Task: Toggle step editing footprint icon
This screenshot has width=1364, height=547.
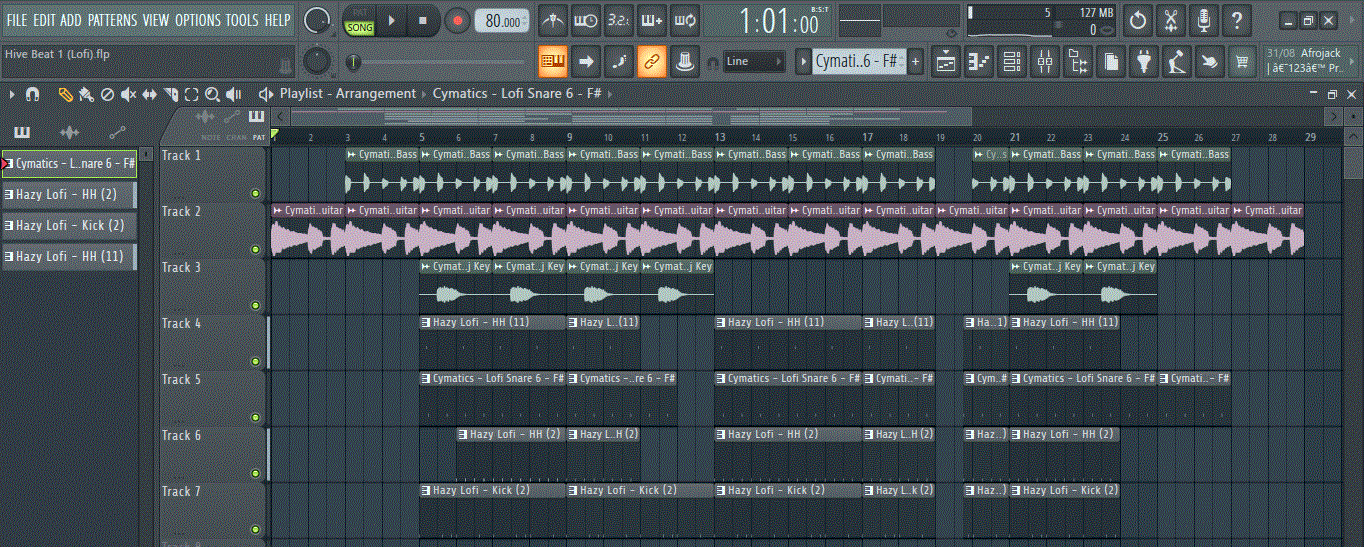Action: point(619,61)
